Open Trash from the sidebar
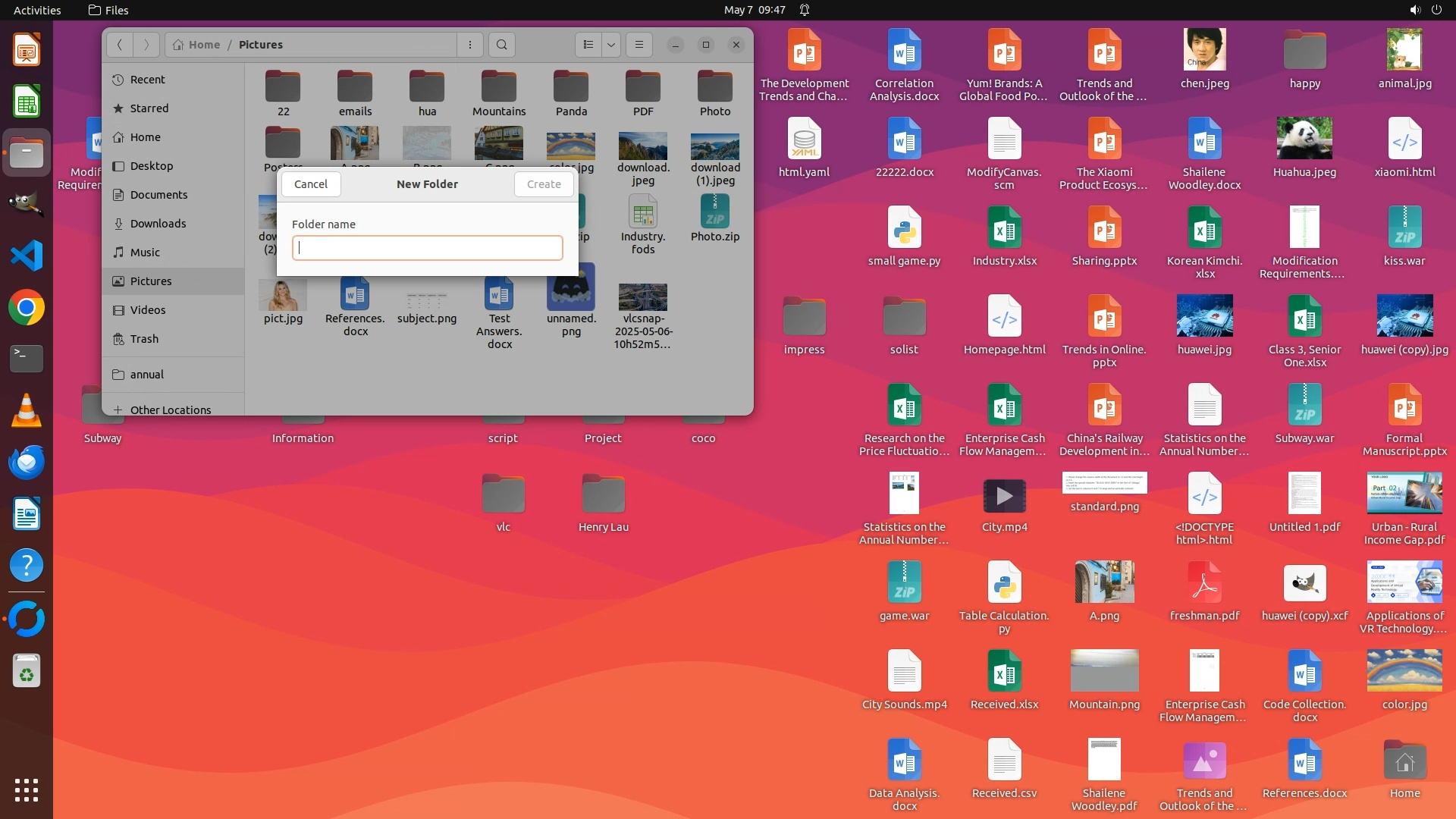 click(144, 339)
